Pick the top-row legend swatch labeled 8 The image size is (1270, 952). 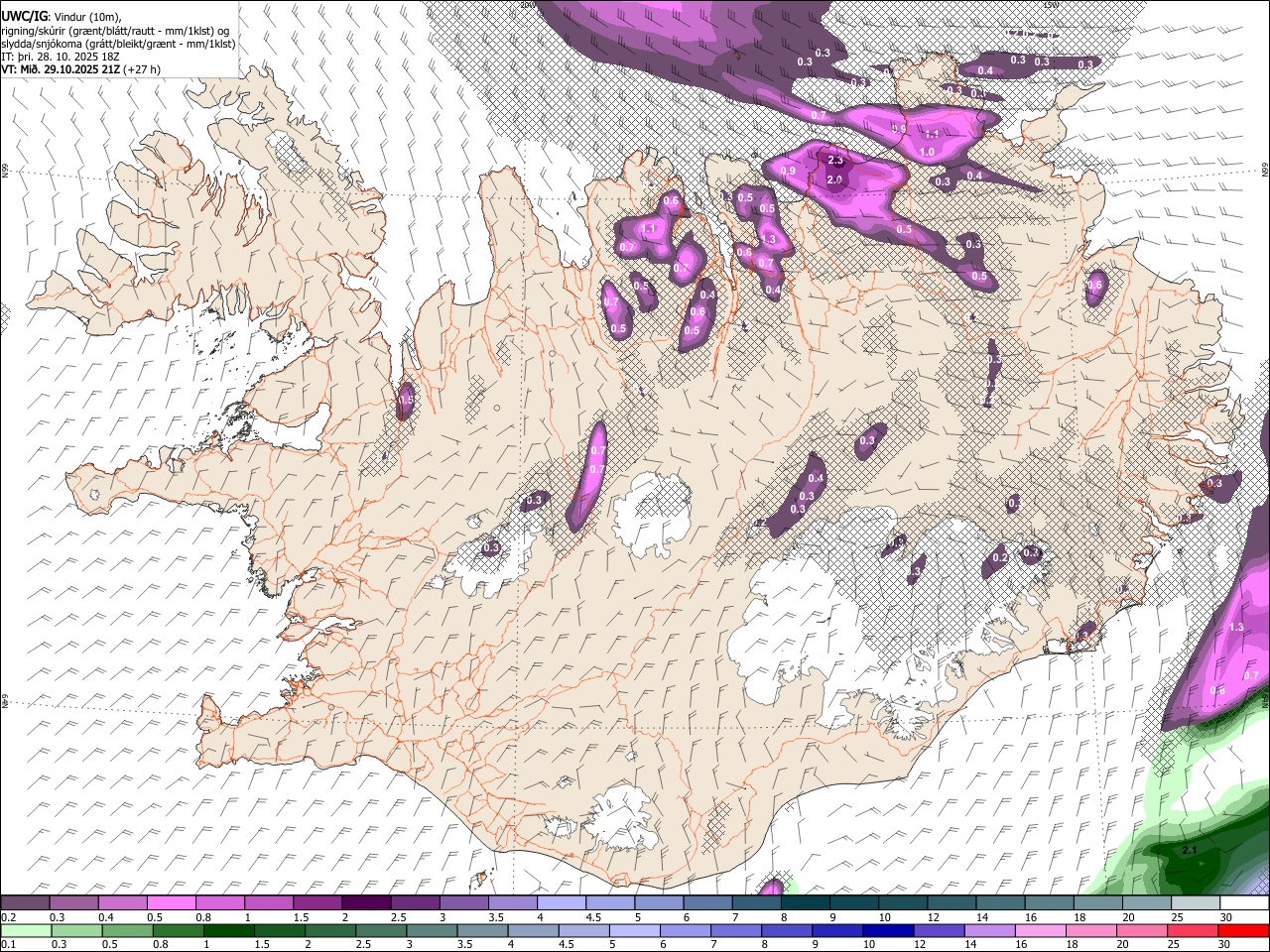805,903
